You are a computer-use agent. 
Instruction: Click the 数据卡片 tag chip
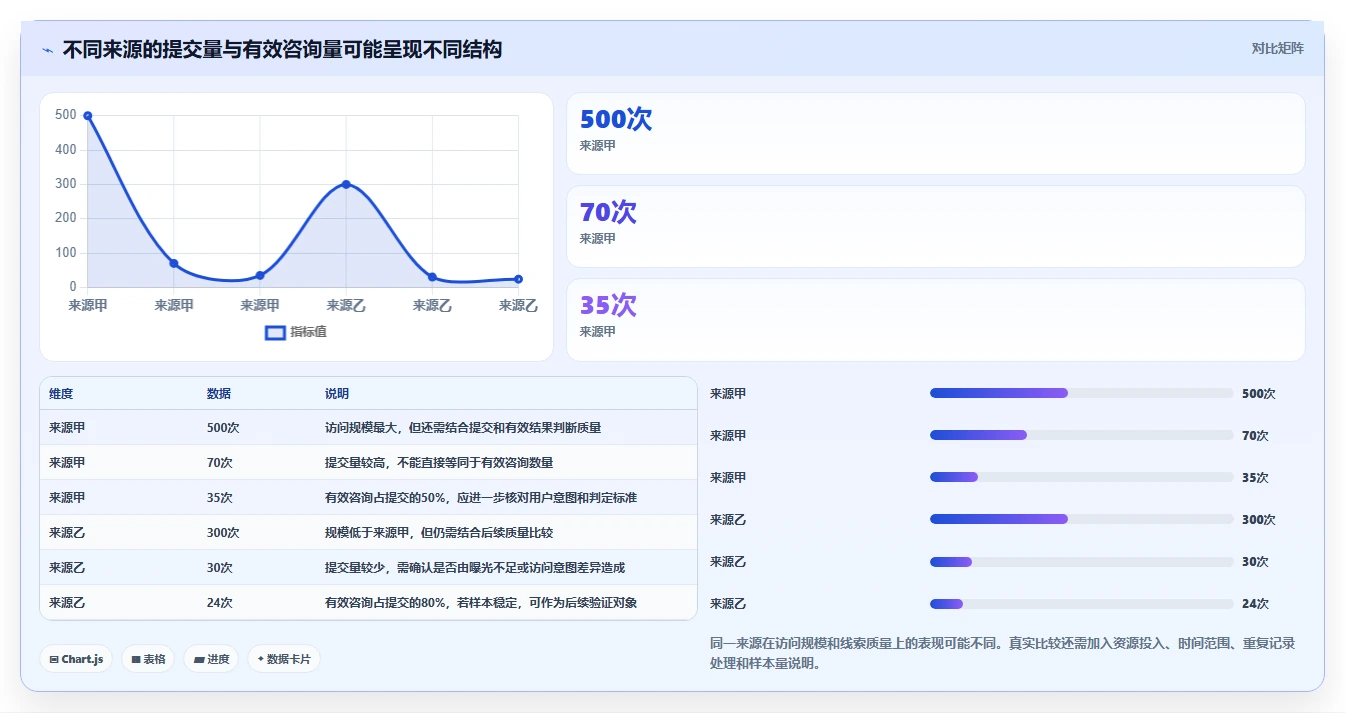[284, 659]
